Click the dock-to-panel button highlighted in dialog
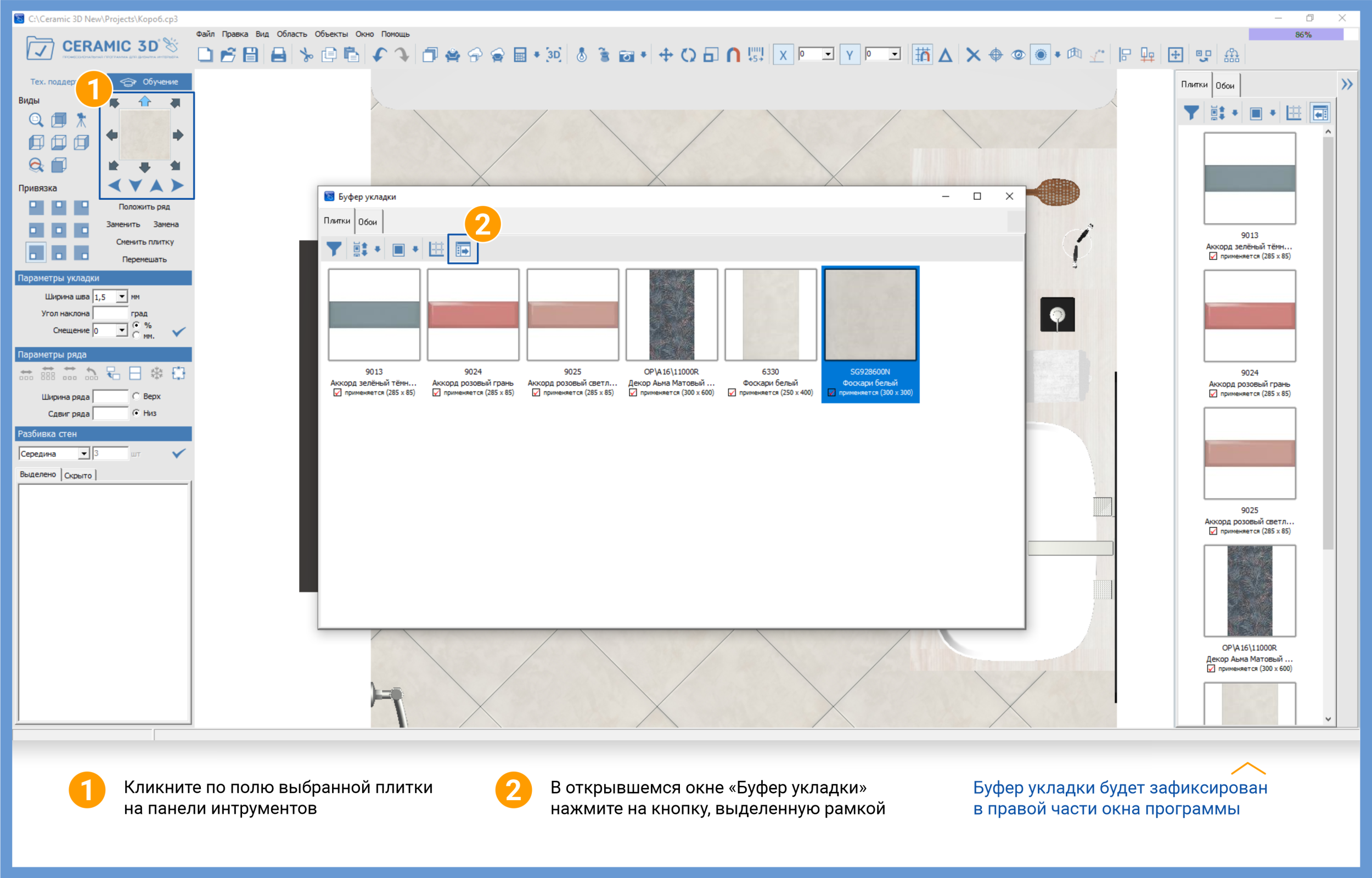This screenshot has height=878, width=1372. (x=463, y=249)
